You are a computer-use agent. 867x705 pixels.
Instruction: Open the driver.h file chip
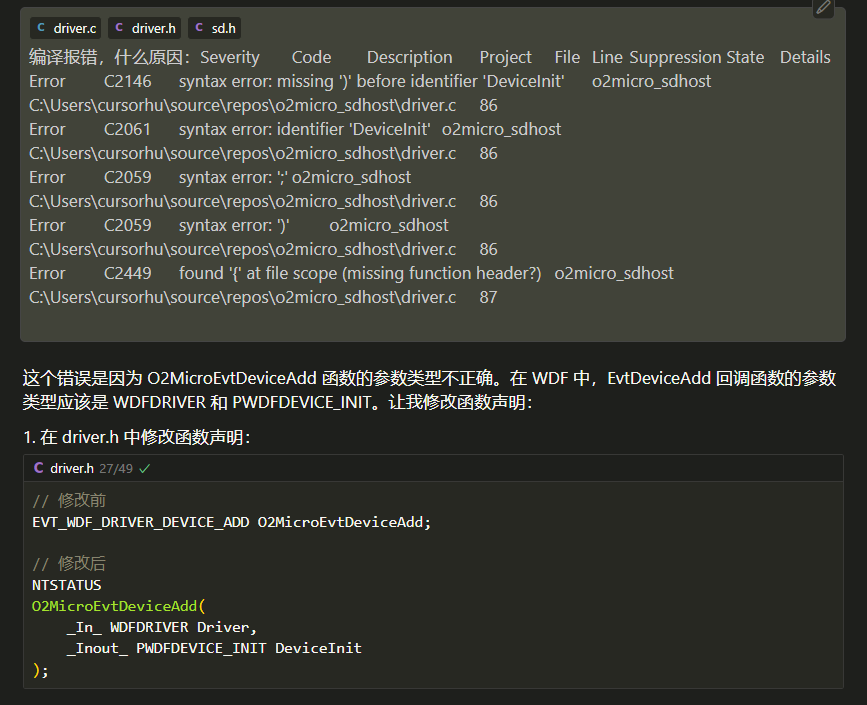coord(144,28)
